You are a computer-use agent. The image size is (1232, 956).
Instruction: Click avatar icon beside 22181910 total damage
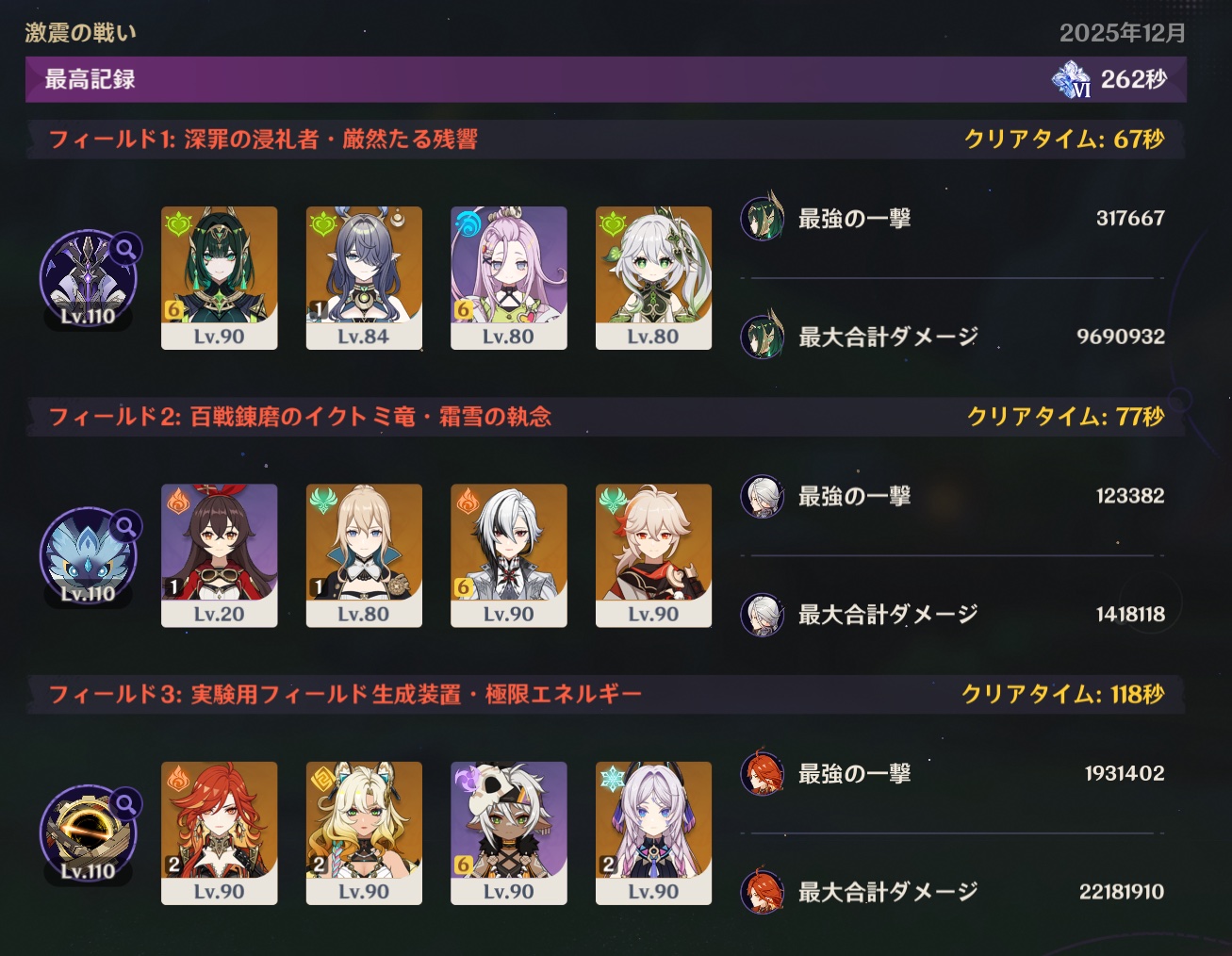(x=763, y=891)
